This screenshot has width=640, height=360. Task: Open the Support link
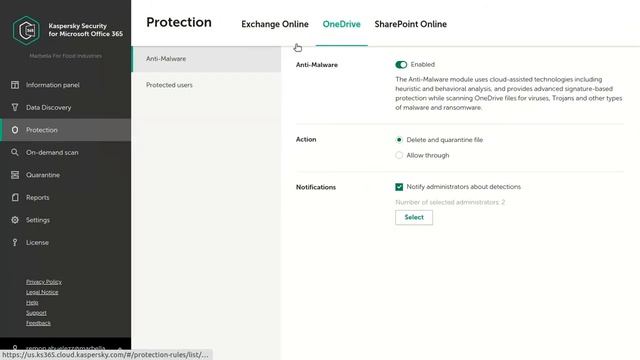36,313
